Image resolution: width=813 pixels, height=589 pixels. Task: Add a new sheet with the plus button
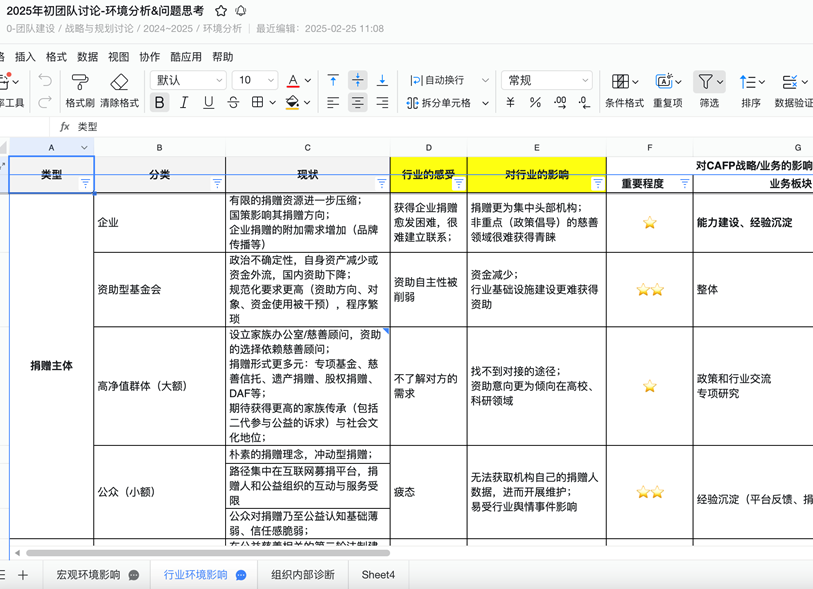coord(22,575)
